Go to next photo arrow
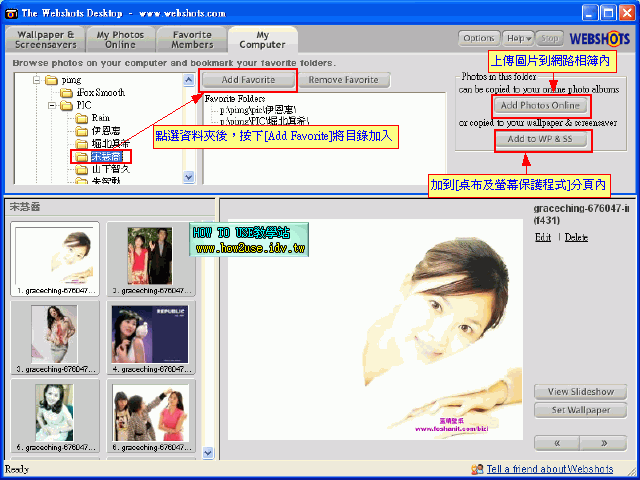The width and height of the screenshot is (640, 480). (604, 443)
